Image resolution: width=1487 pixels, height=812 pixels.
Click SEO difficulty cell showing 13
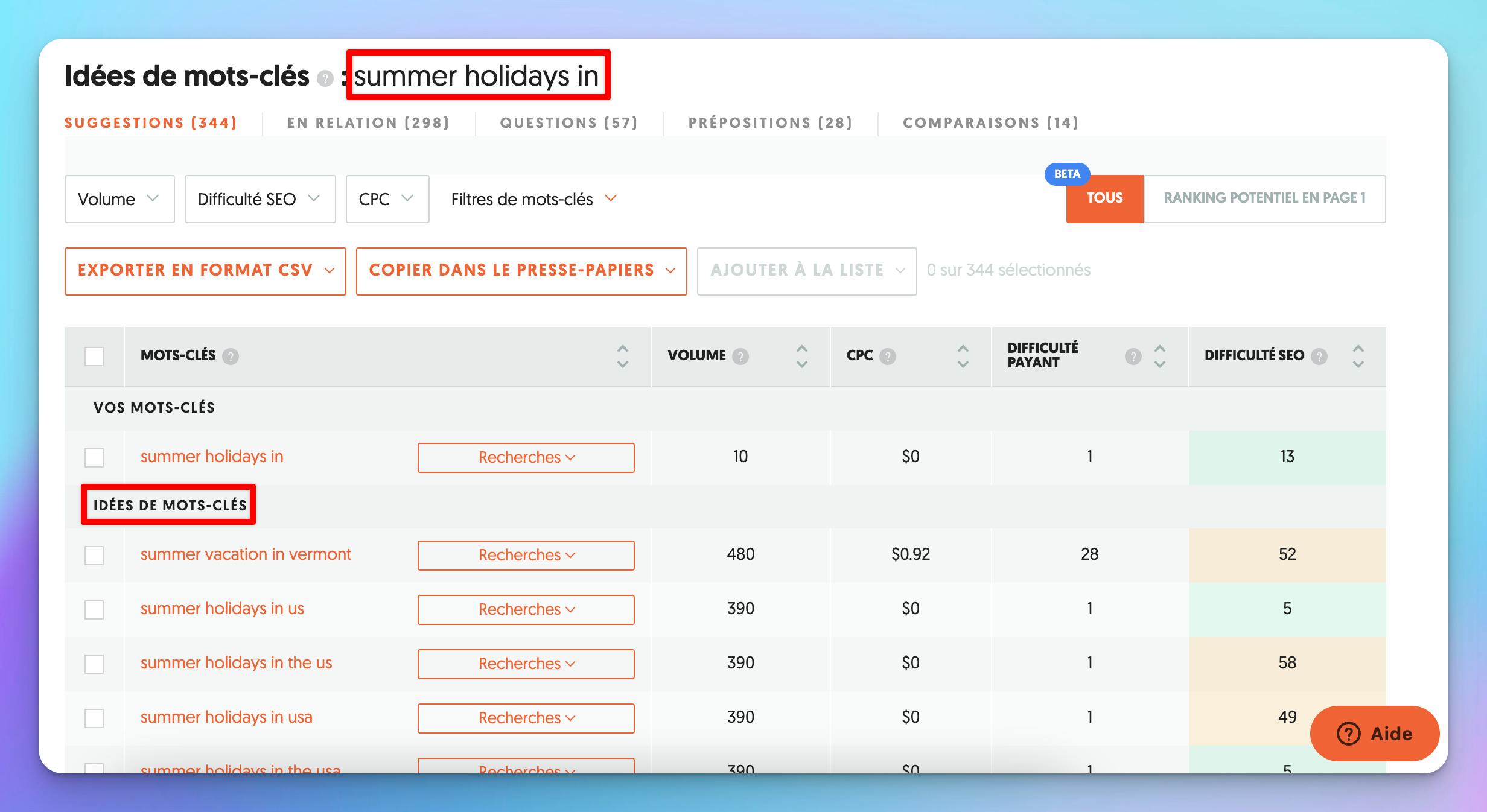(1287, 457)
